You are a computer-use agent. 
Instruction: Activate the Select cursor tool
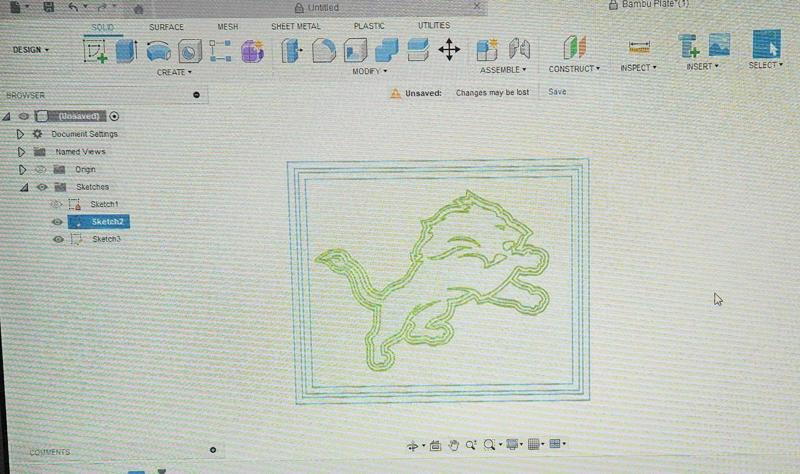(766, 43)
